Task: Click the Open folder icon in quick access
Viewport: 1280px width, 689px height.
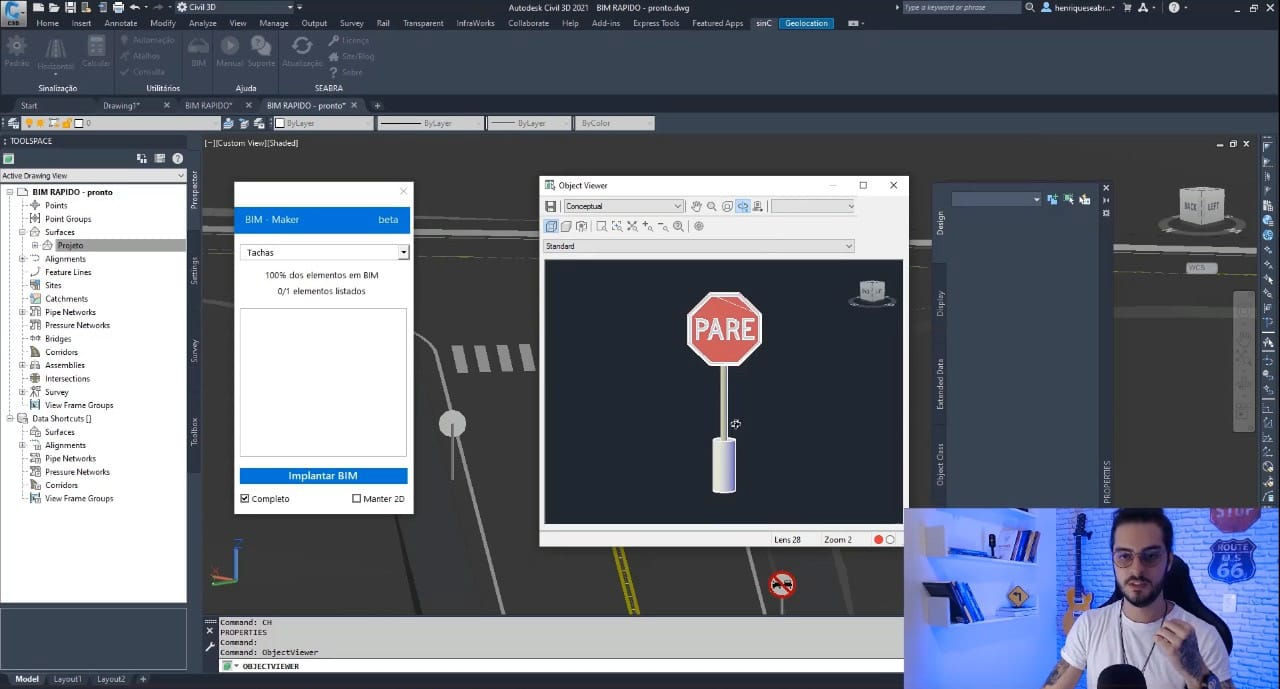Action: (55, 7)
